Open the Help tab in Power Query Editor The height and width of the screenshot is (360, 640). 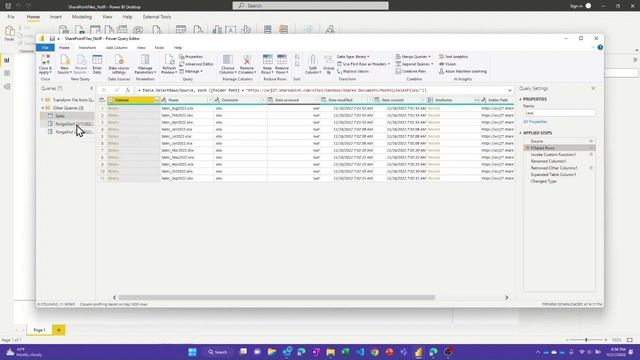pyautogui.click(x=178, y=48)
